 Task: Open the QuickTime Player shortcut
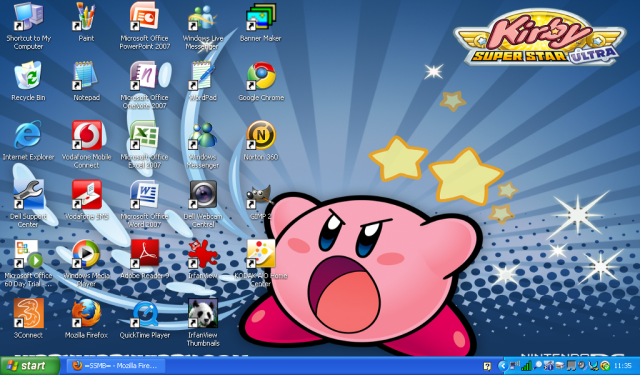144,318
